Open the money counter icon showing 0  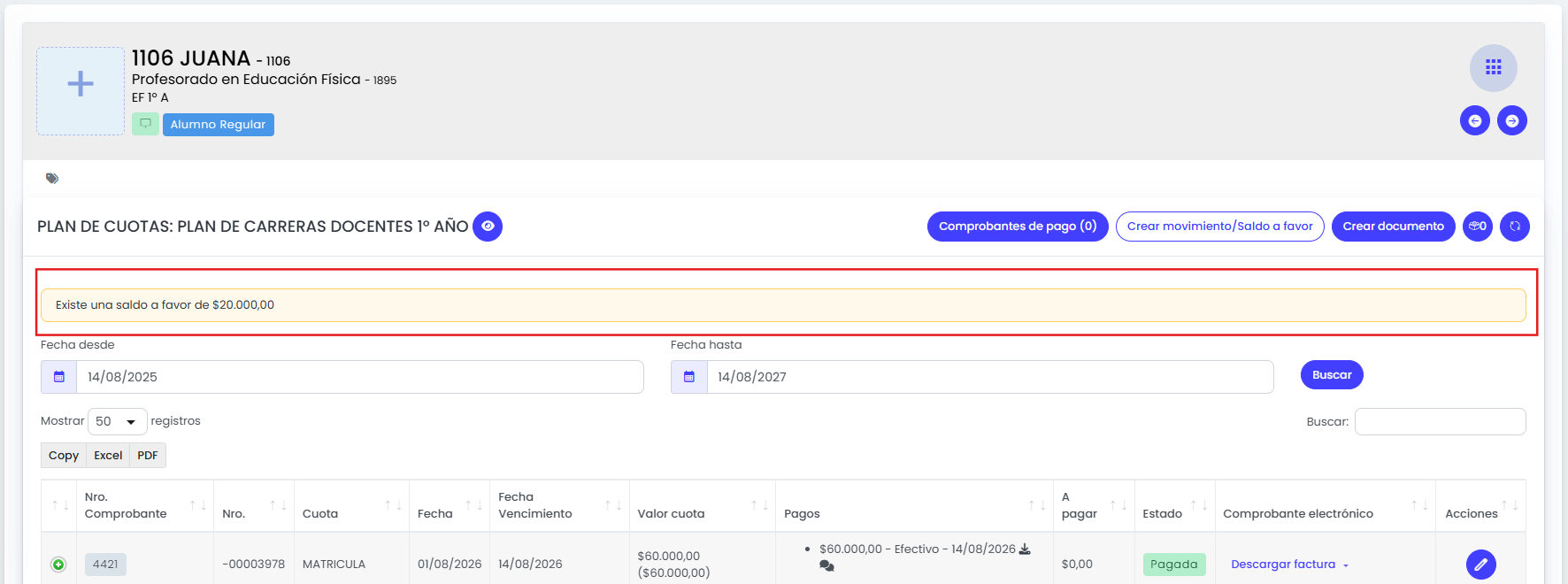pos(1478,227)
